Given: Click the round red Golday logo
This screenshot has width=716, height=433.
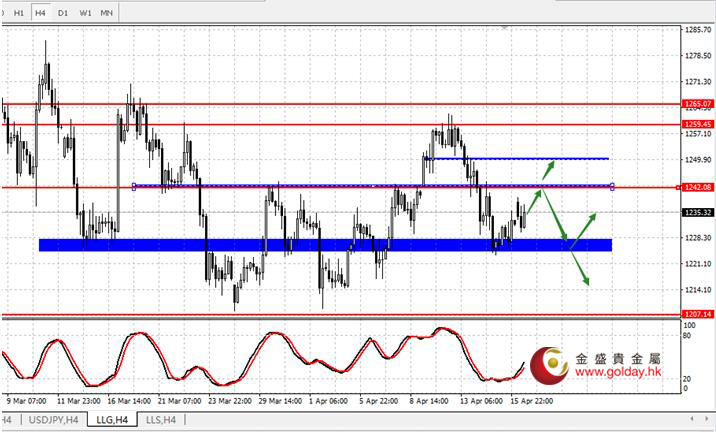Looking at the screenshot, I should (549, 365).
